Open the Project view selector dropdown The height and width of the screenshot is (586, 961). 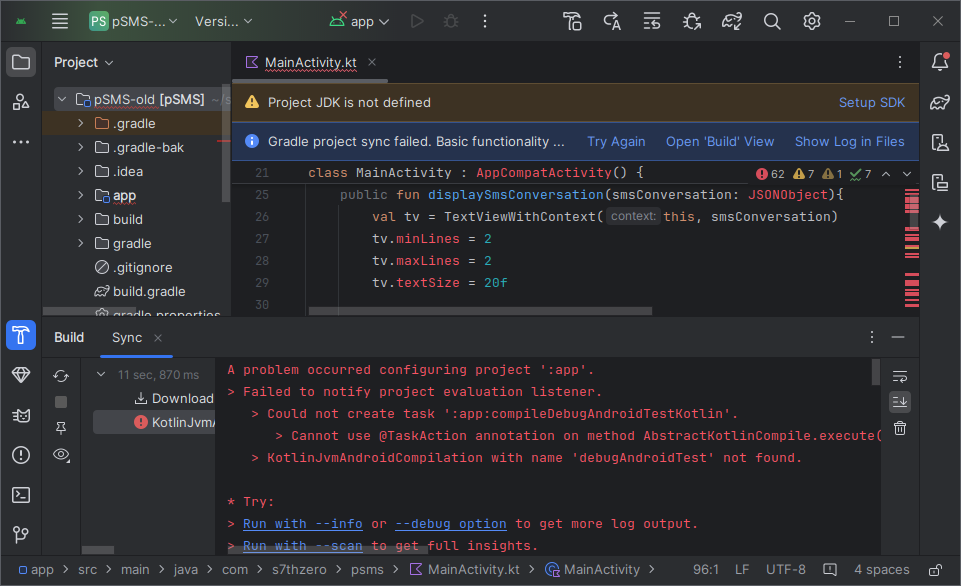[x=84, y=62]
